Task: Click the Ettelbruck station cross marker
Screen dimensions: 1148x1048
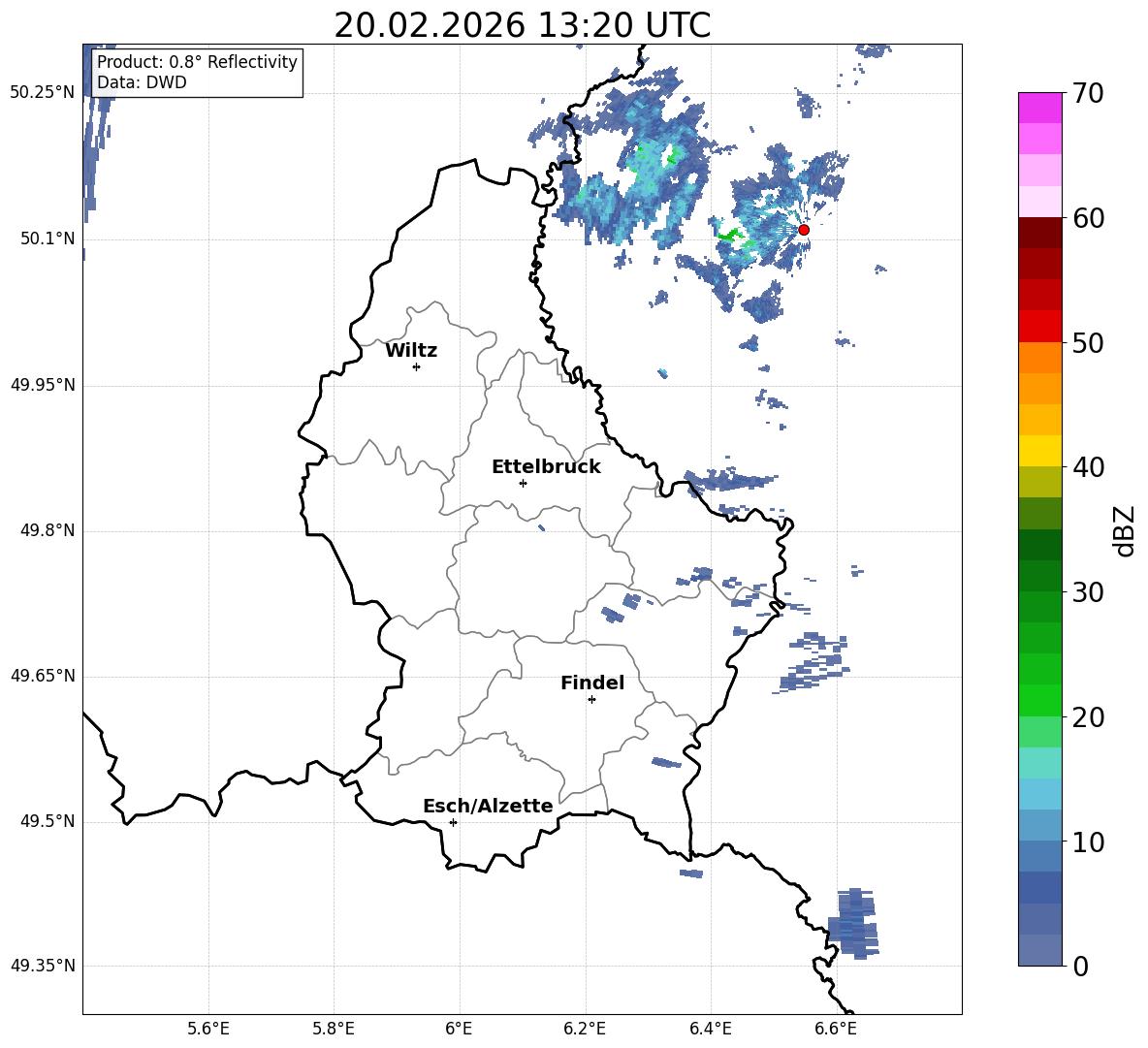Action: click(523, 483)
